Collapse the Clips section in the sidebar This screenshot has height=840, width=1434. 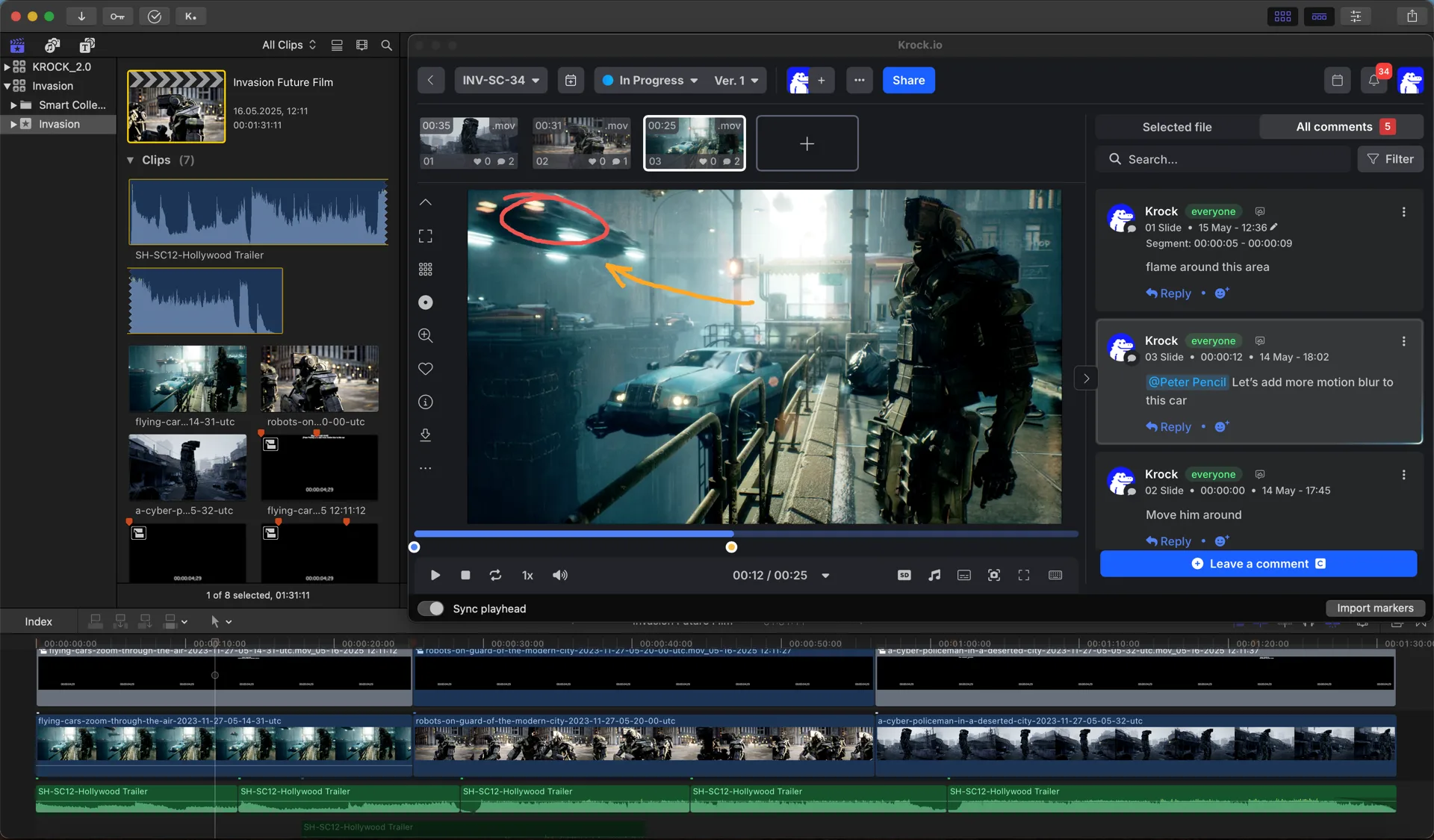[131, 160]
